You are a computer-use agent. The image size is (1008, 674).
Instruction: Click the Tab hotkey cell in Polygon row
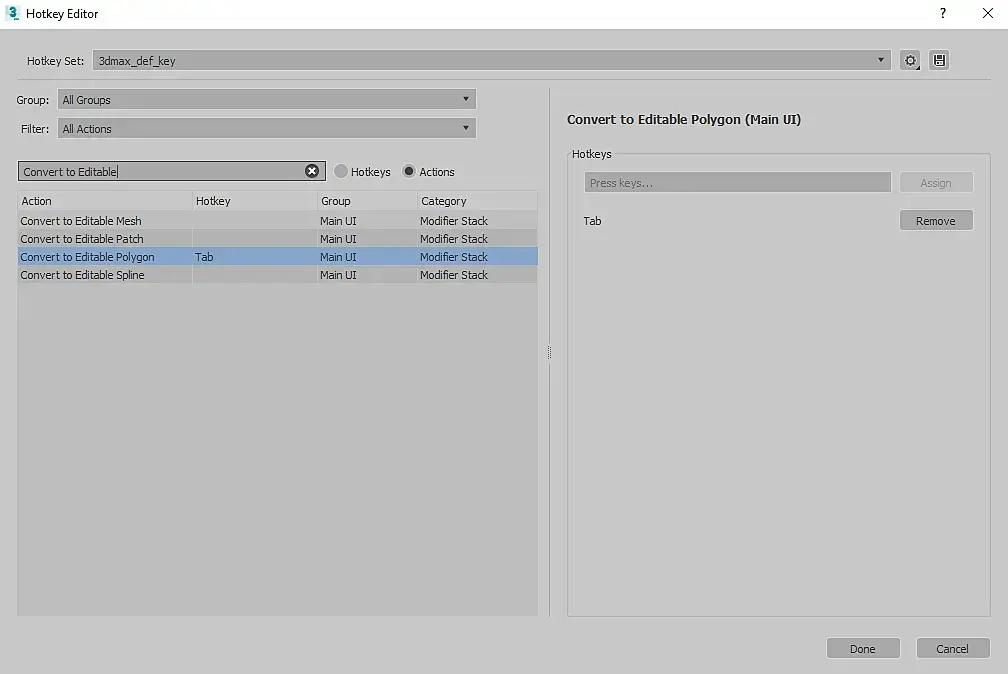(x=255, y=257)
